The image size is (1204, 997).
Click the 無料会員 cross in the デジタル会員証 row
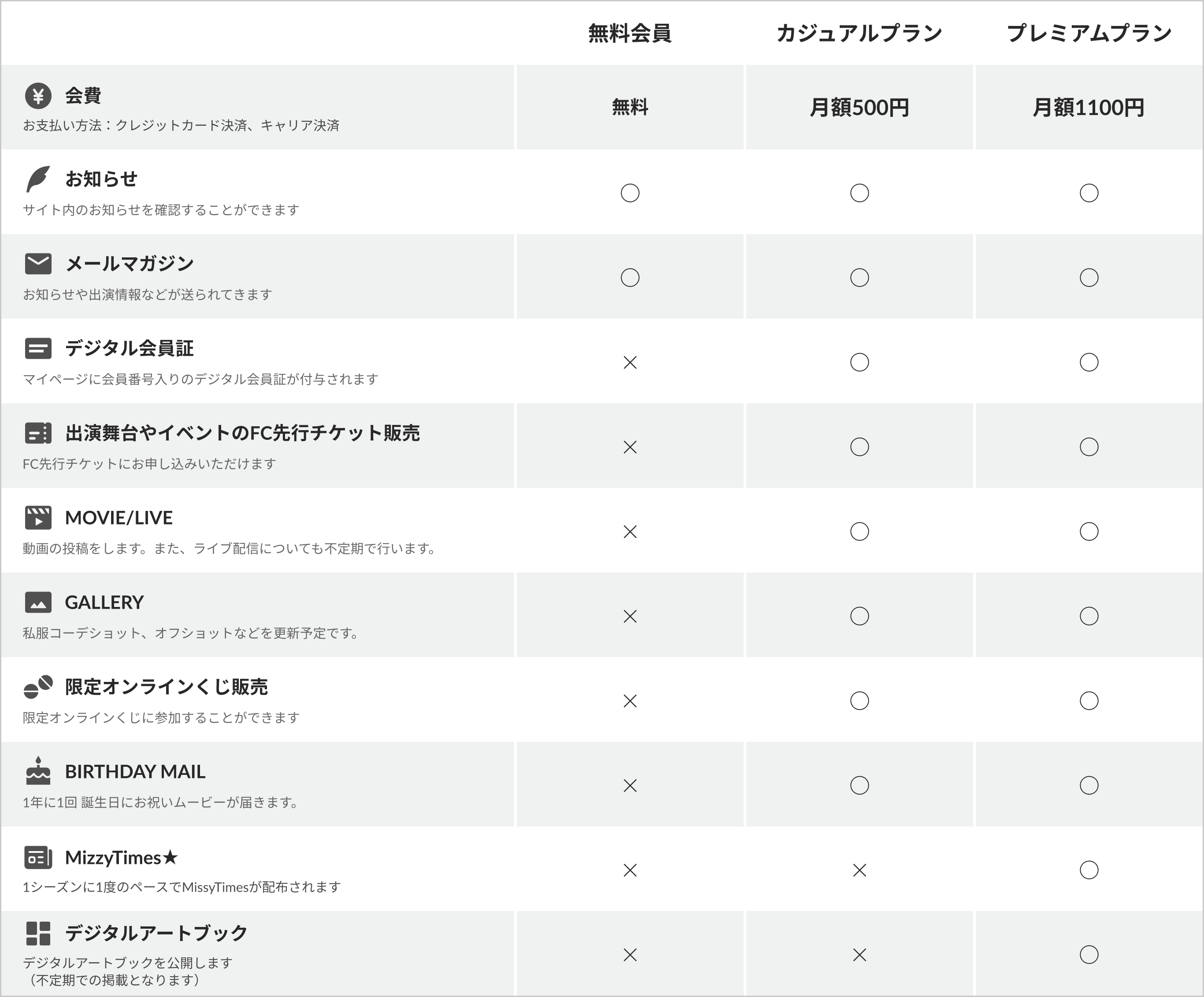[x=630, y=363]
